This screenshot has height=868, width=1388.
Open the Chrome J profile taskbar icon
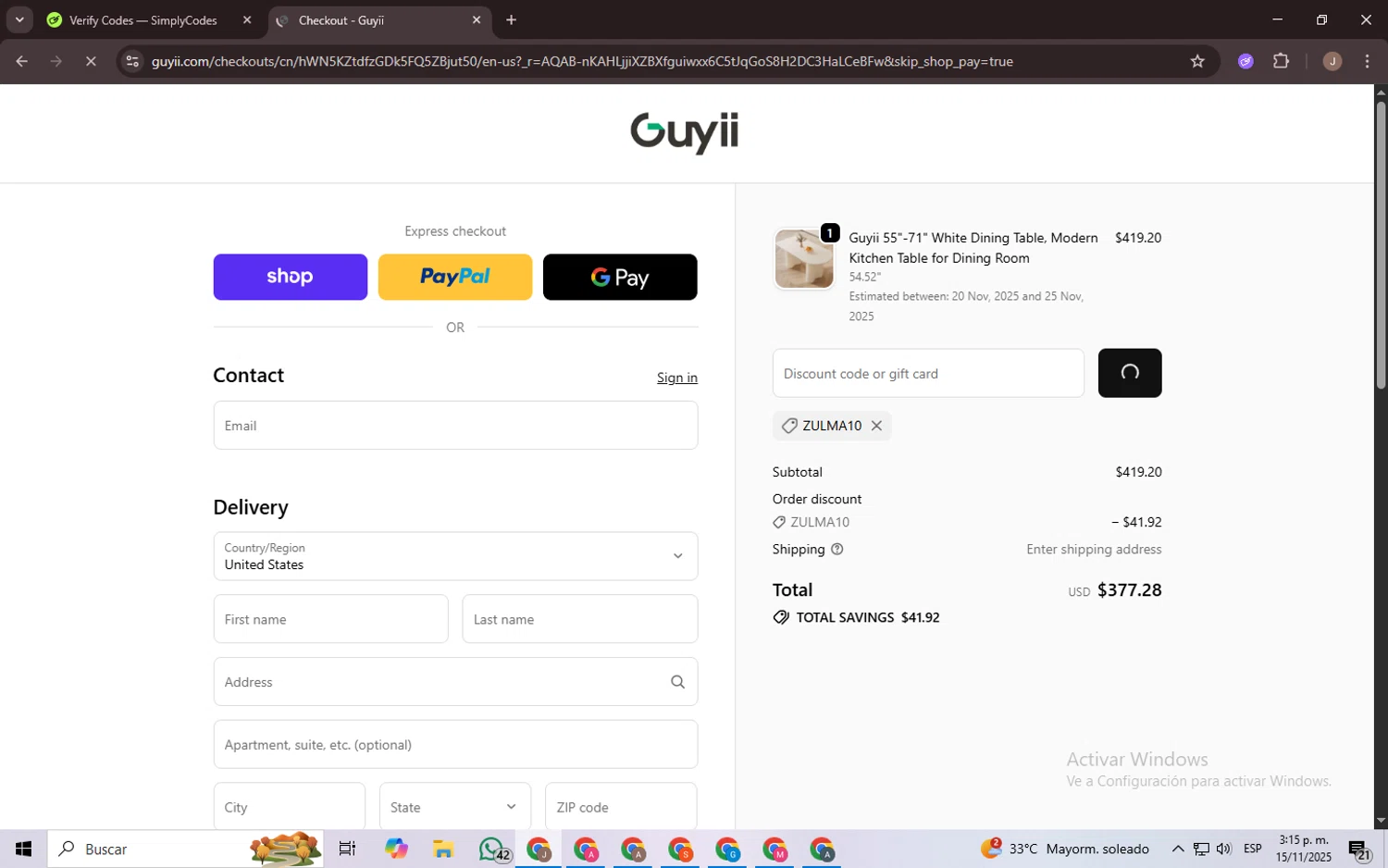pos(539,849)
